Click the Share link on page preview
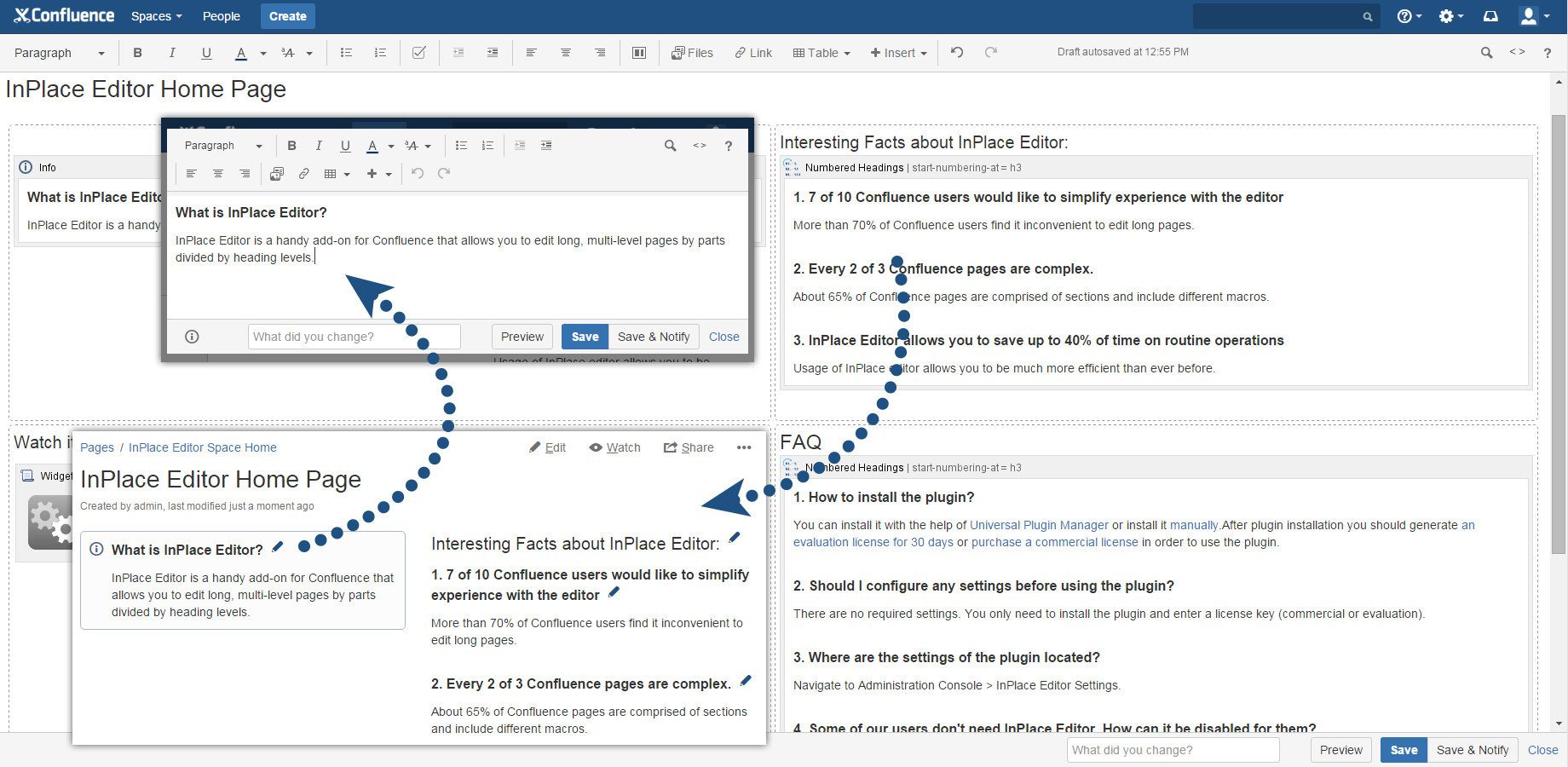Viewport: 1568px width, 767px height. pos(689,447)
